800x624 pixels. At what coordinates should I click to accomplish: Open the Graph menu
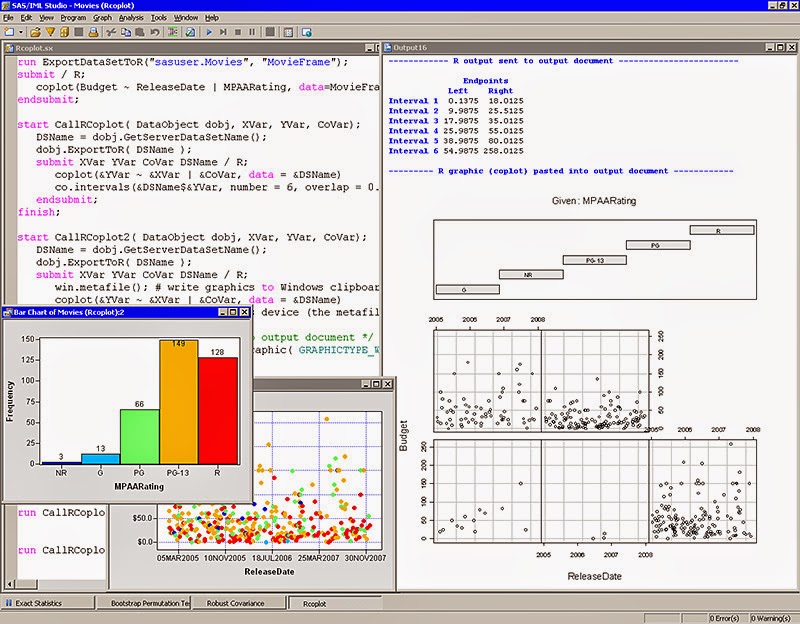(103, 17)
